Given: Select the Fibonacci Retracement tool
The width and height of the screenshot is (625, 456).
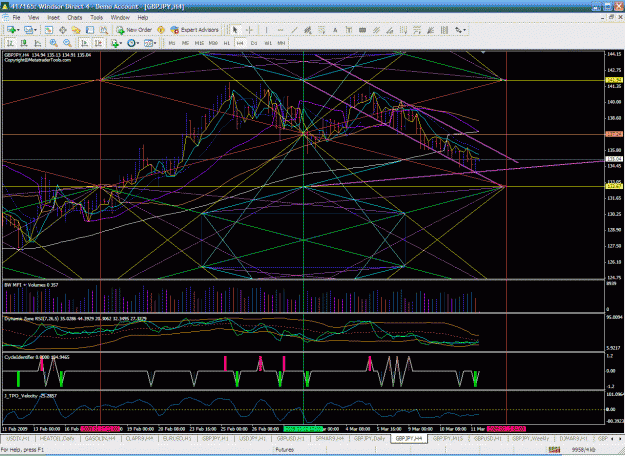Looking at the screenshot, I should coord(321,30).
